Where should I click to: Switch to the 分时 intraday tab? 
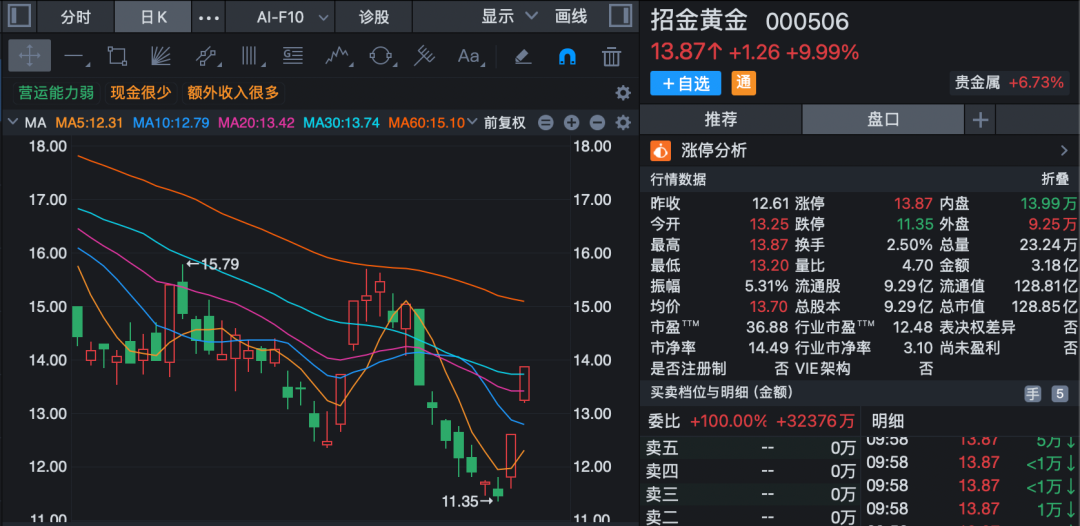[x=76, y=17]
